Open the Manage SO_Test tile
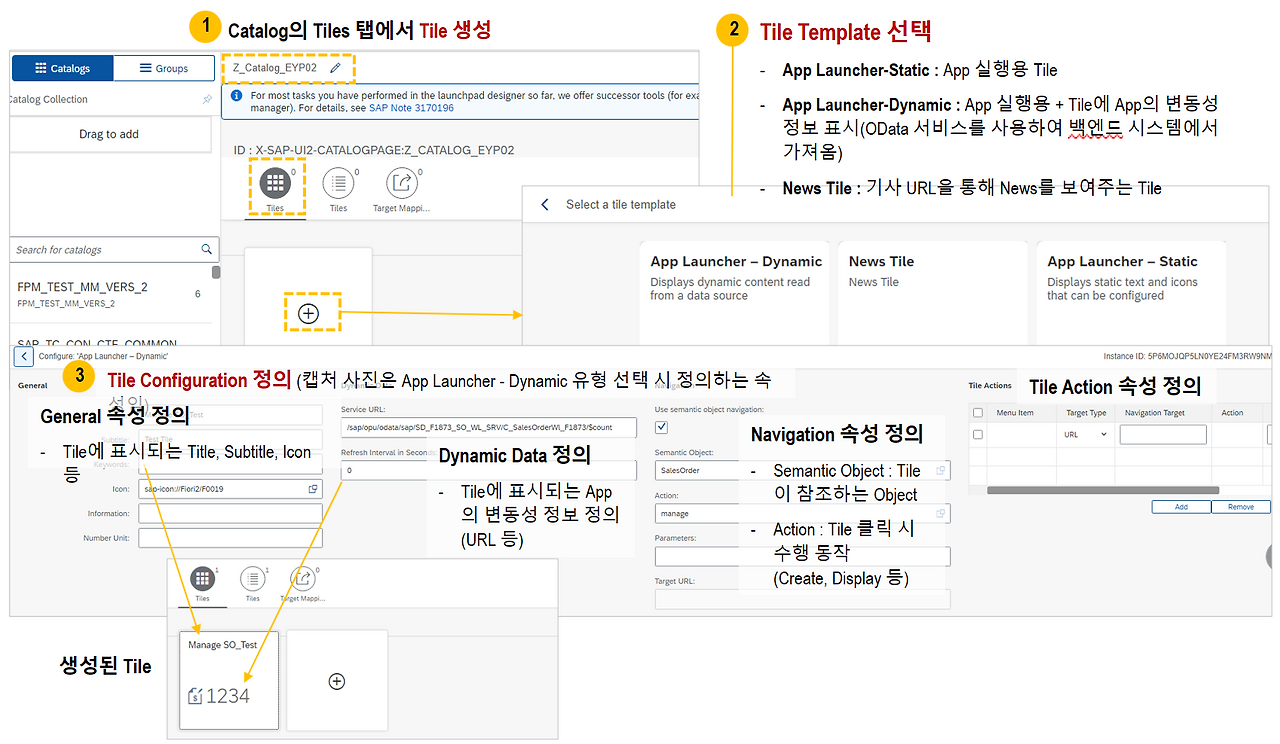The image size is (1280, 744). coord(228,681)
